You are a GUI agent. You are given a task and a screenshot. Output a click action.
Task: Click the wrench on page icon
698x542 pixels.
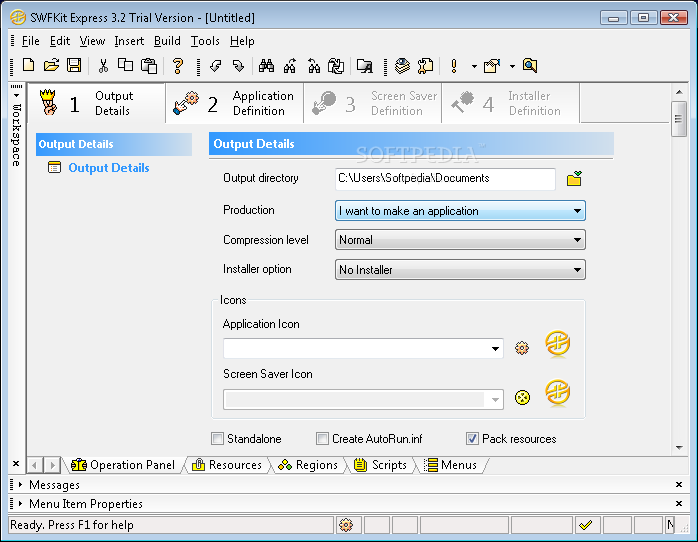click(x=425, y=66)
